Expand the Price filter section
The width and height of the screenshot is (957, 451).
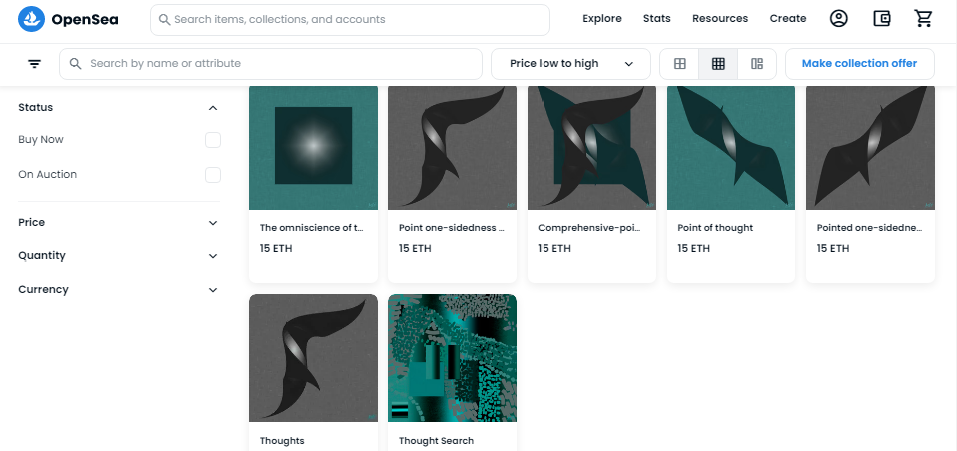coord(212,223)
